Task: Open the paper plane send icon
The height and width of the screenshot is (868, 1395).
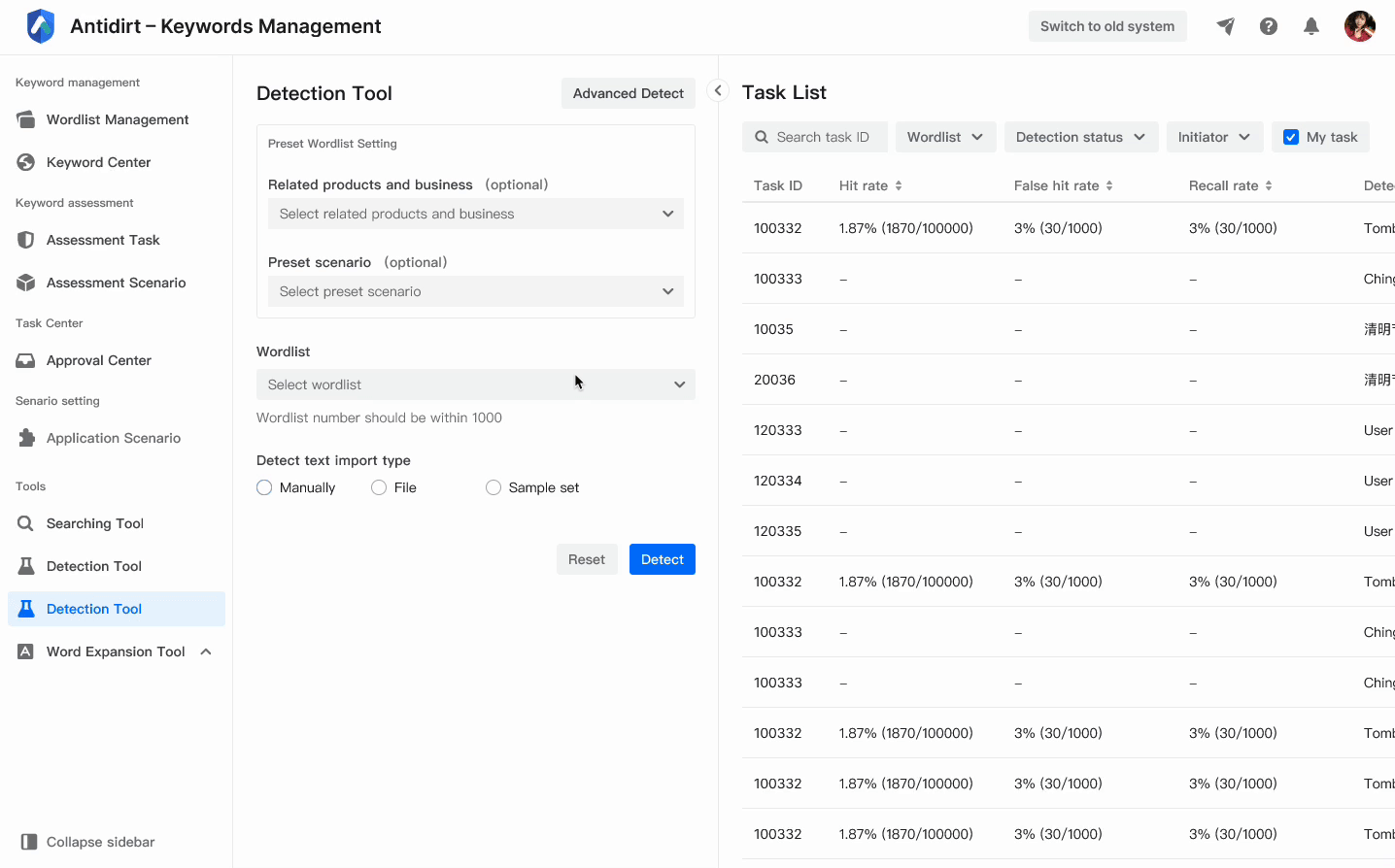Action: pos(1226,26)
